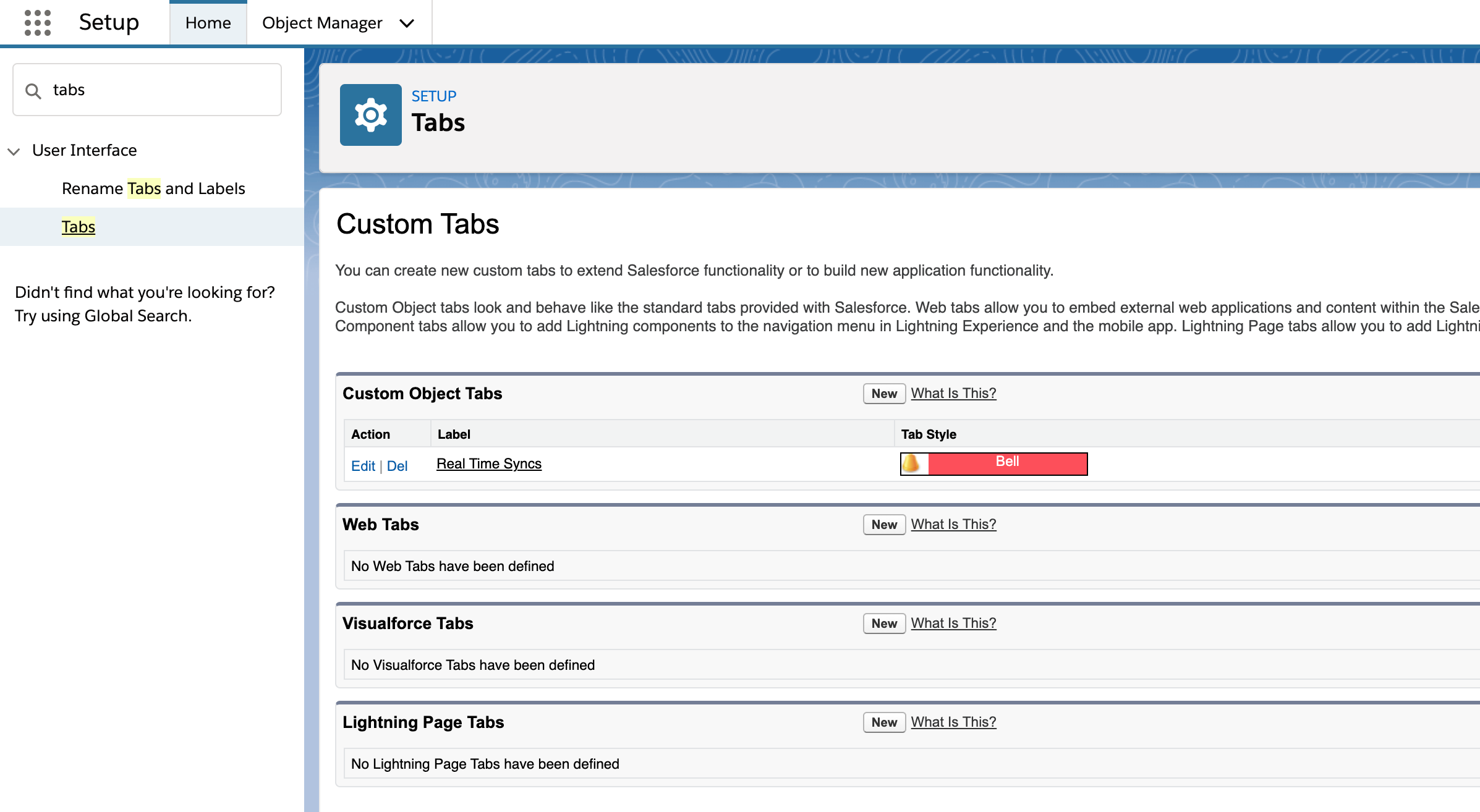Click the SETUP breadcrumb text
Image resolution: width=1480 pixels, height=812 pixels.
pyautogui.click(x=434, y=96)
